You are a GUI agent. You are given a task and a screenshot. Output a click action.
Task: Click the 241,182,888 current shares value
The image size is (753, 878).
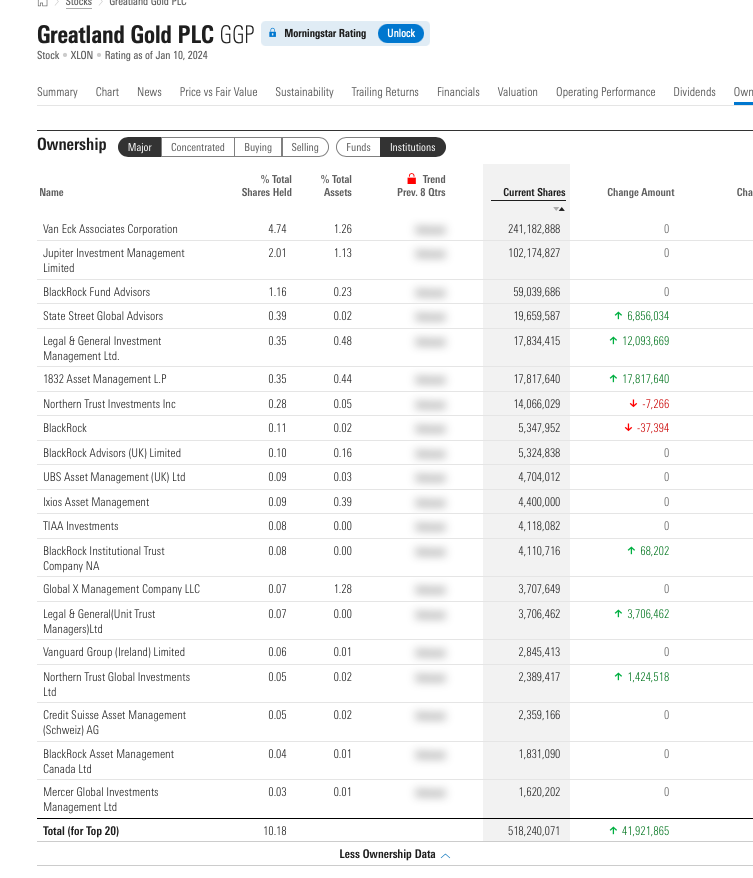pyautogui.click(x=534, y=229)
